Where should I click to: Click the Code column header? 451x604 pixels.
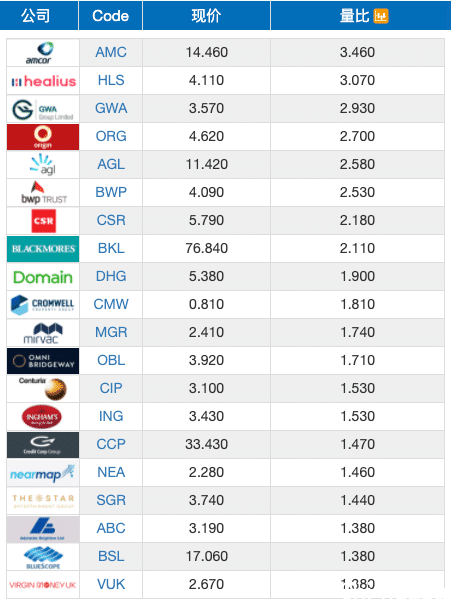pyautogui.click(x=111, y=16)
